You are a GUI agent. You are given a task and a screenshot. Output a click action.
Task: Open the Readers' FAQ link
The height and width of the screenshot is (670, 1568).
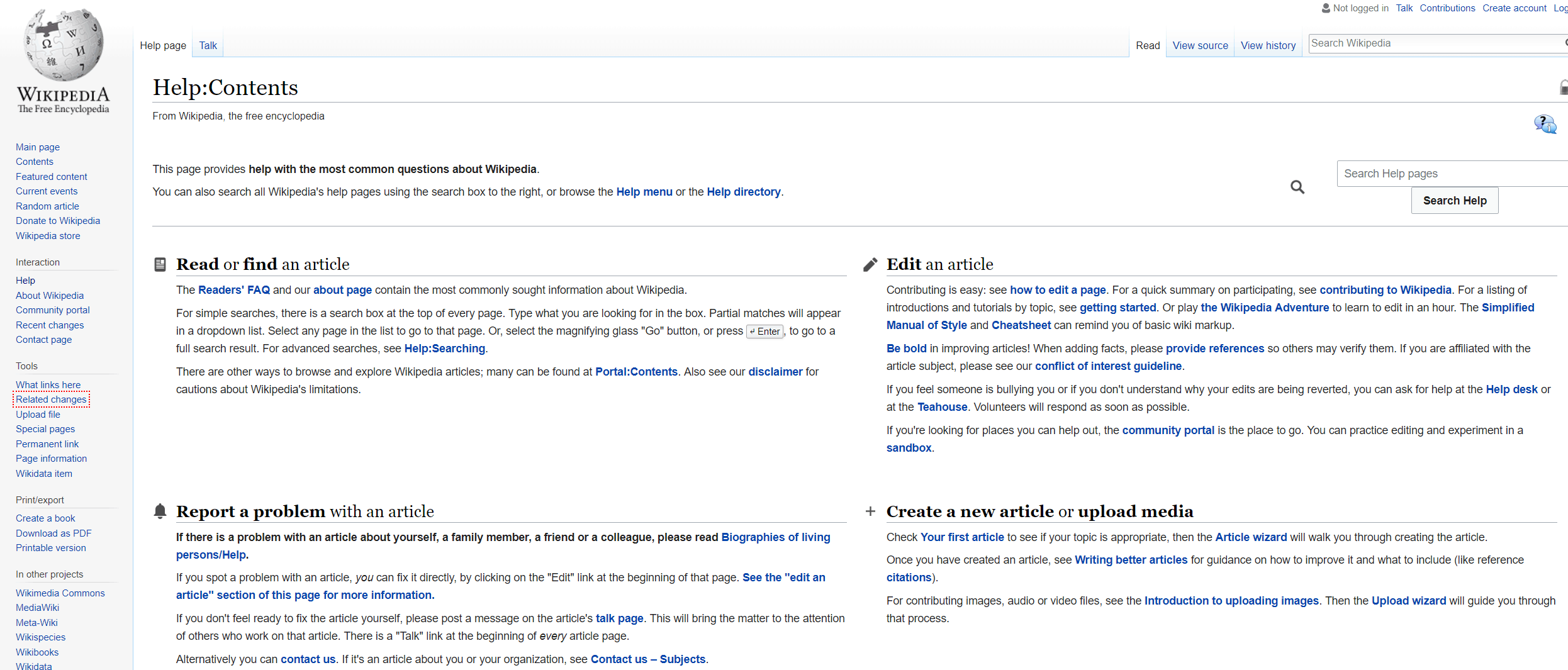(x=234, y=290)
